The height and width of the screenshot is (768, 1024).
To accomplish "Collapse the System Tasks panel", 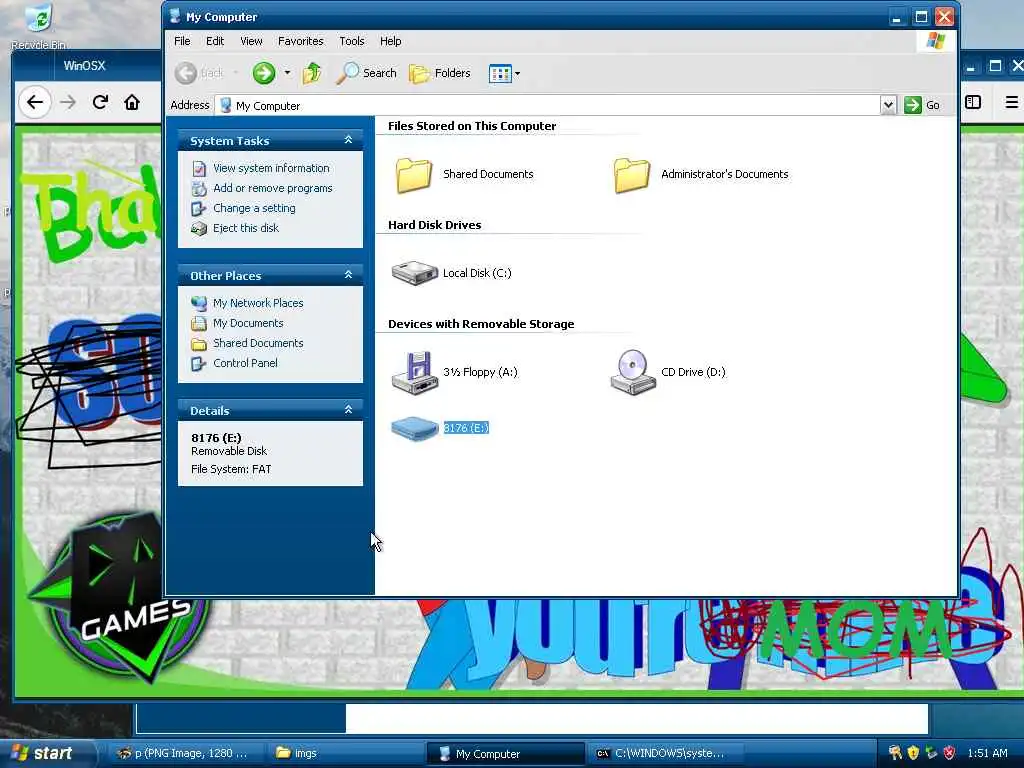I will pos(348,140).
